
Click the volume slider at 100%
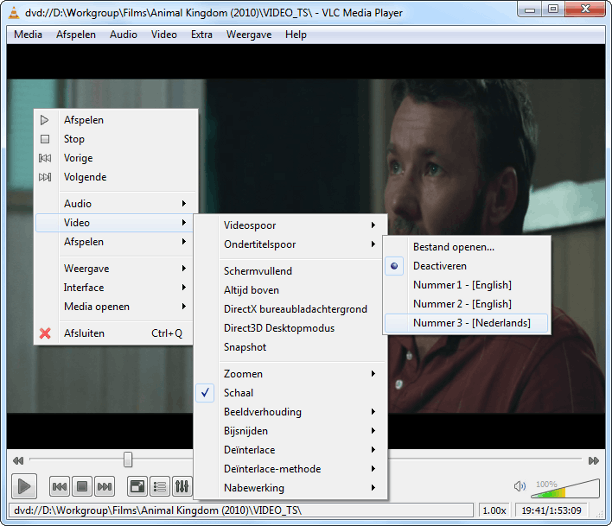[x=565, y=489]
